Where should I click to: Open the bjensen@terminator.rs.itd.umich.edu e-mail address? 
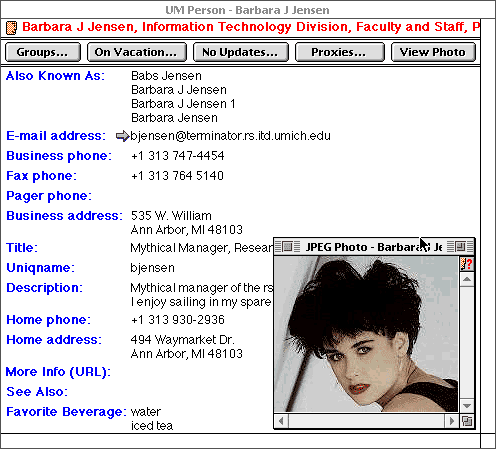tap(230, 136)
